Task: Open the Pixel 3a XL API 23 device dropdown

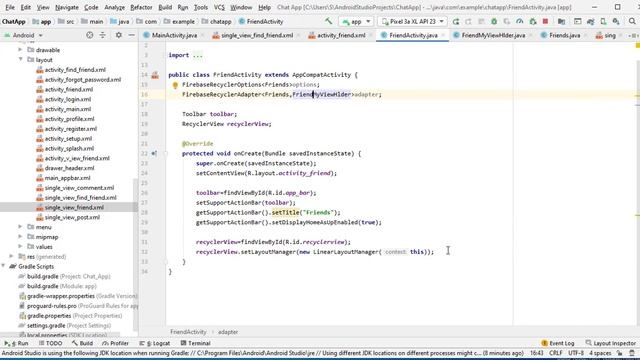Action: pos(412,21)
